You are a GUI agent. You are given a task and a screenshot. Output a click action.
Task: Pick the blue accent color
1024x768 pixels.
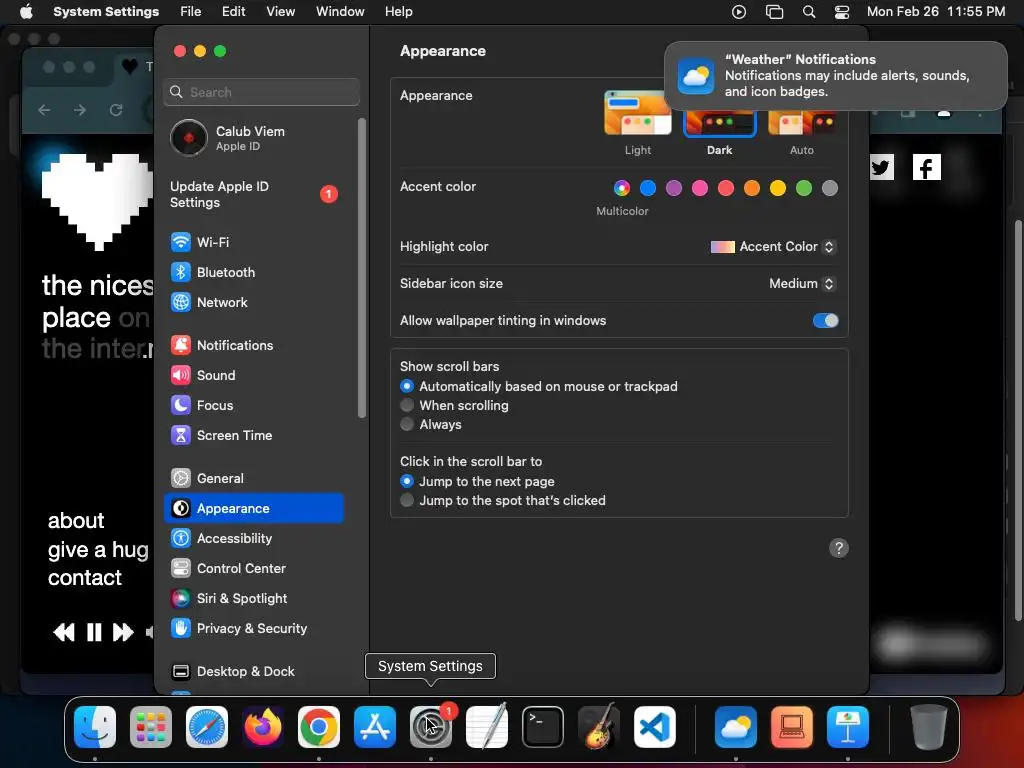(648, 188)
